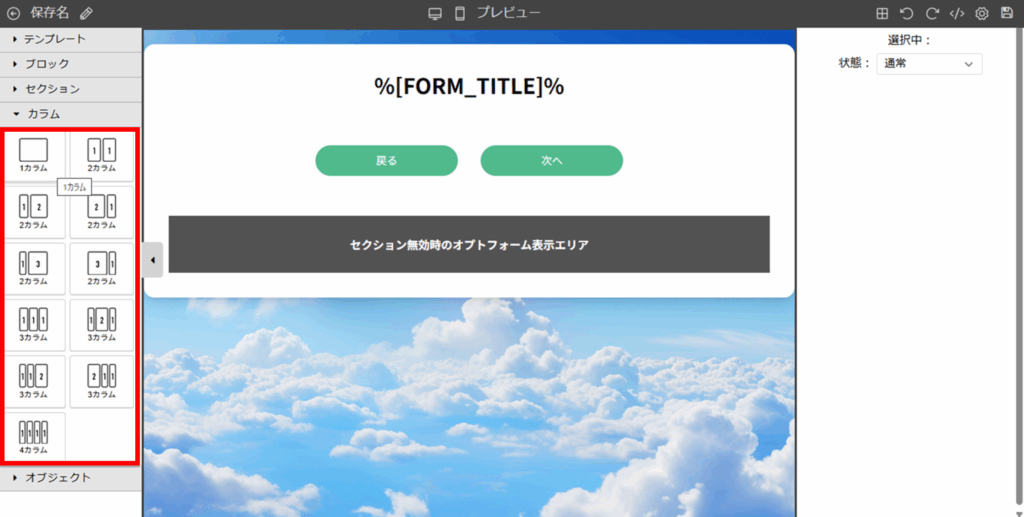Click the undo arrow icon

(x=906, y=13)
